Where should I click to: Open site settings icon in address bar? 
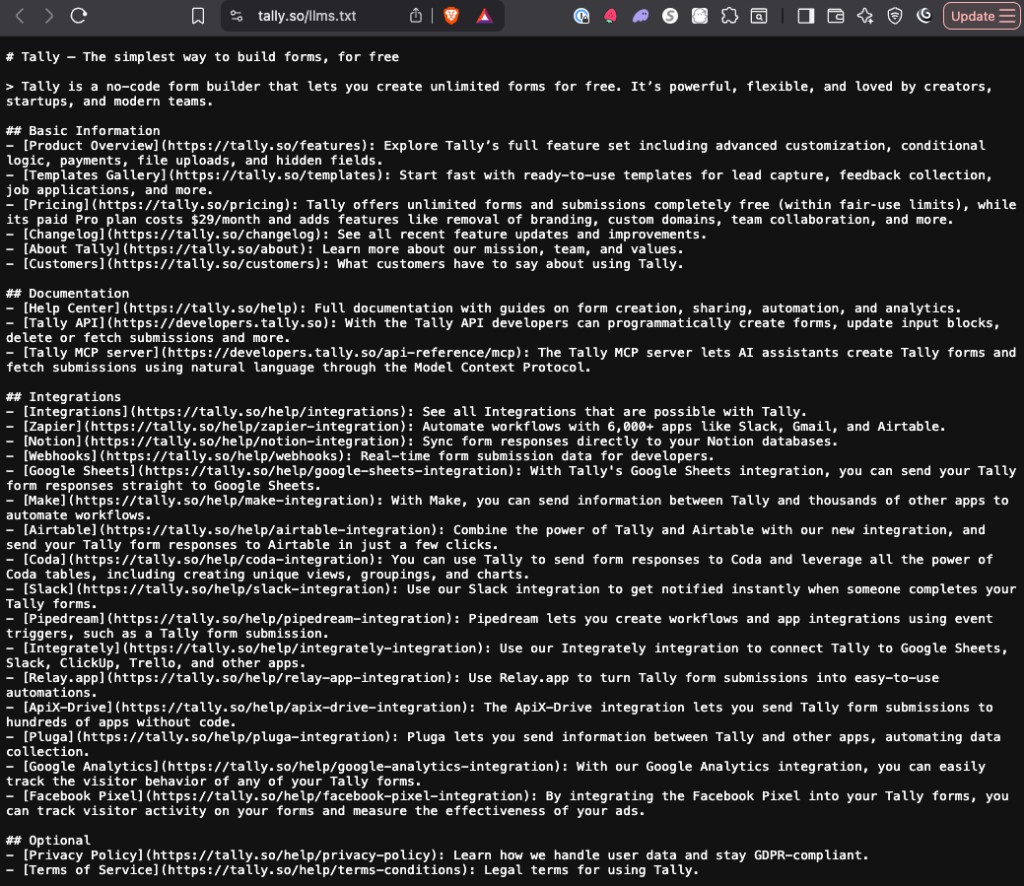(237, 16)
